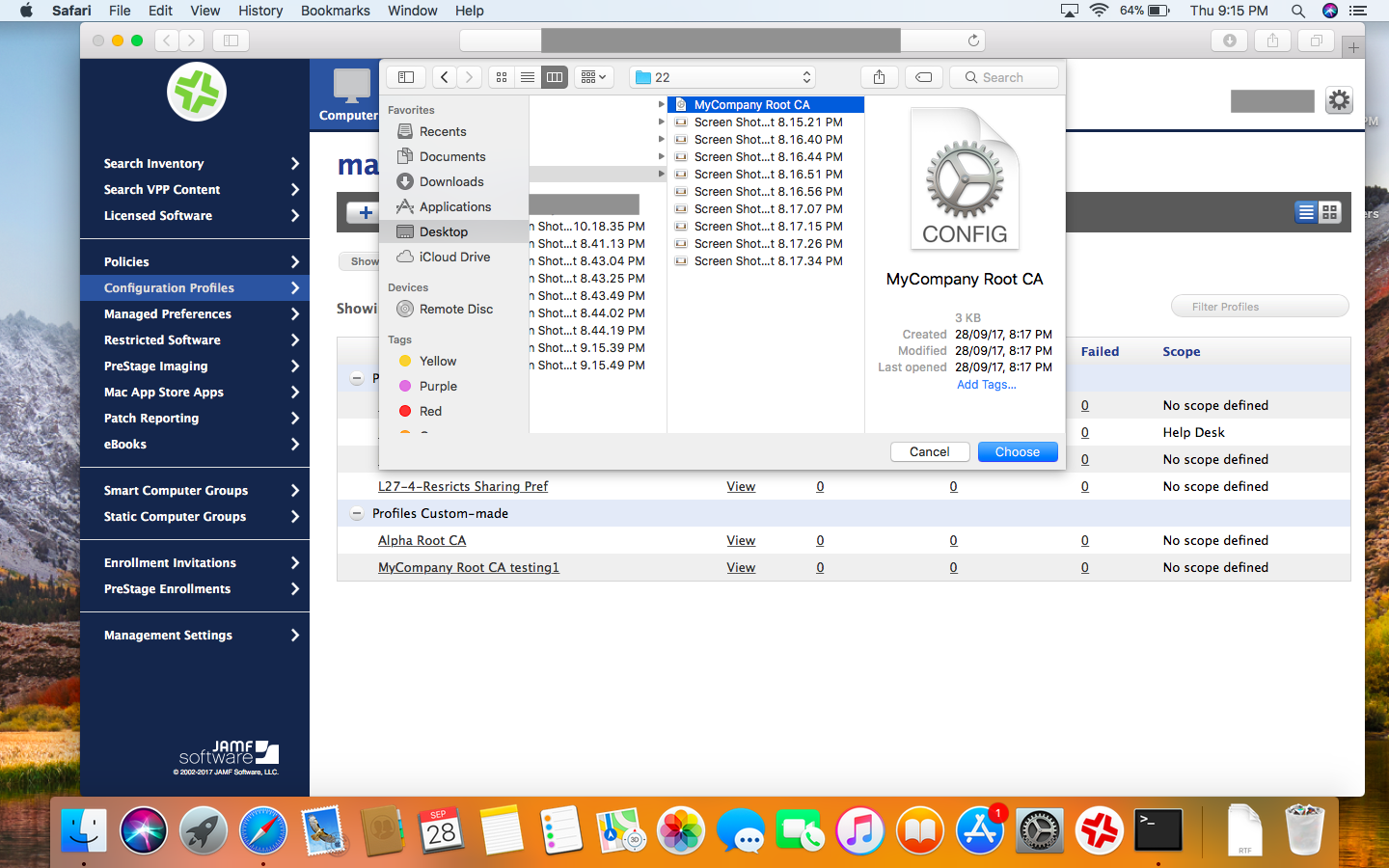Screen dimensions: 1389x868
Task: Open Configuration Profiles in sidebar
Action: click(195, 288)
